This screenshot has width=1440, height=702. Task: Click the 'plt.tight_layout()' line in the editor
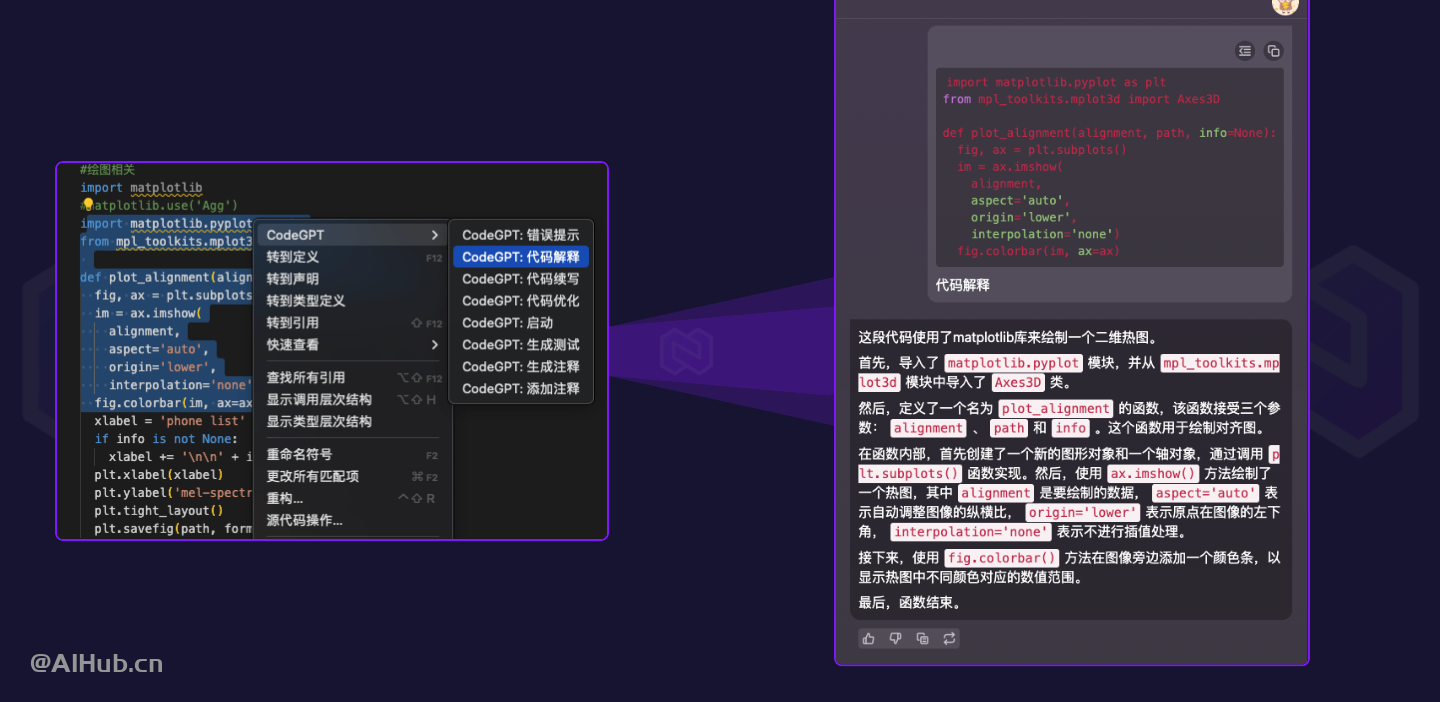click(159, 511)
